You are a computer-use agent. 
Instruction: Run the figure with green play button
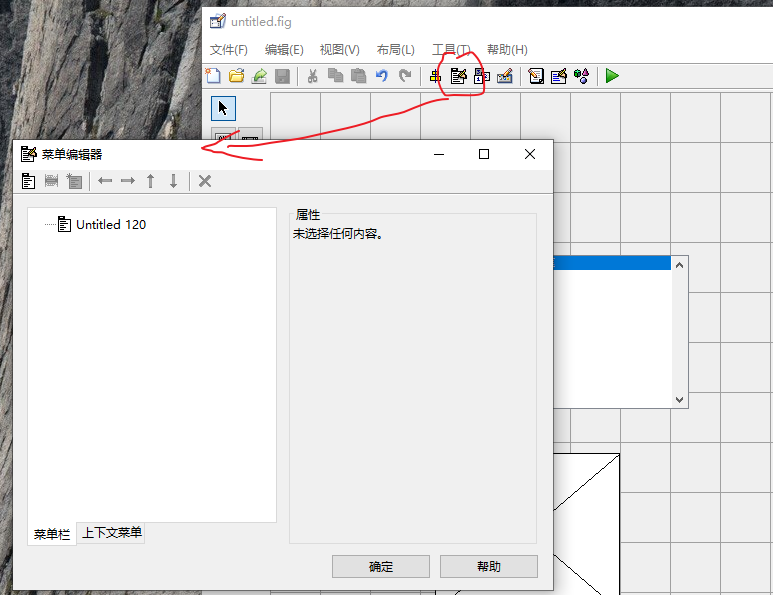click(x=612, y=76)
